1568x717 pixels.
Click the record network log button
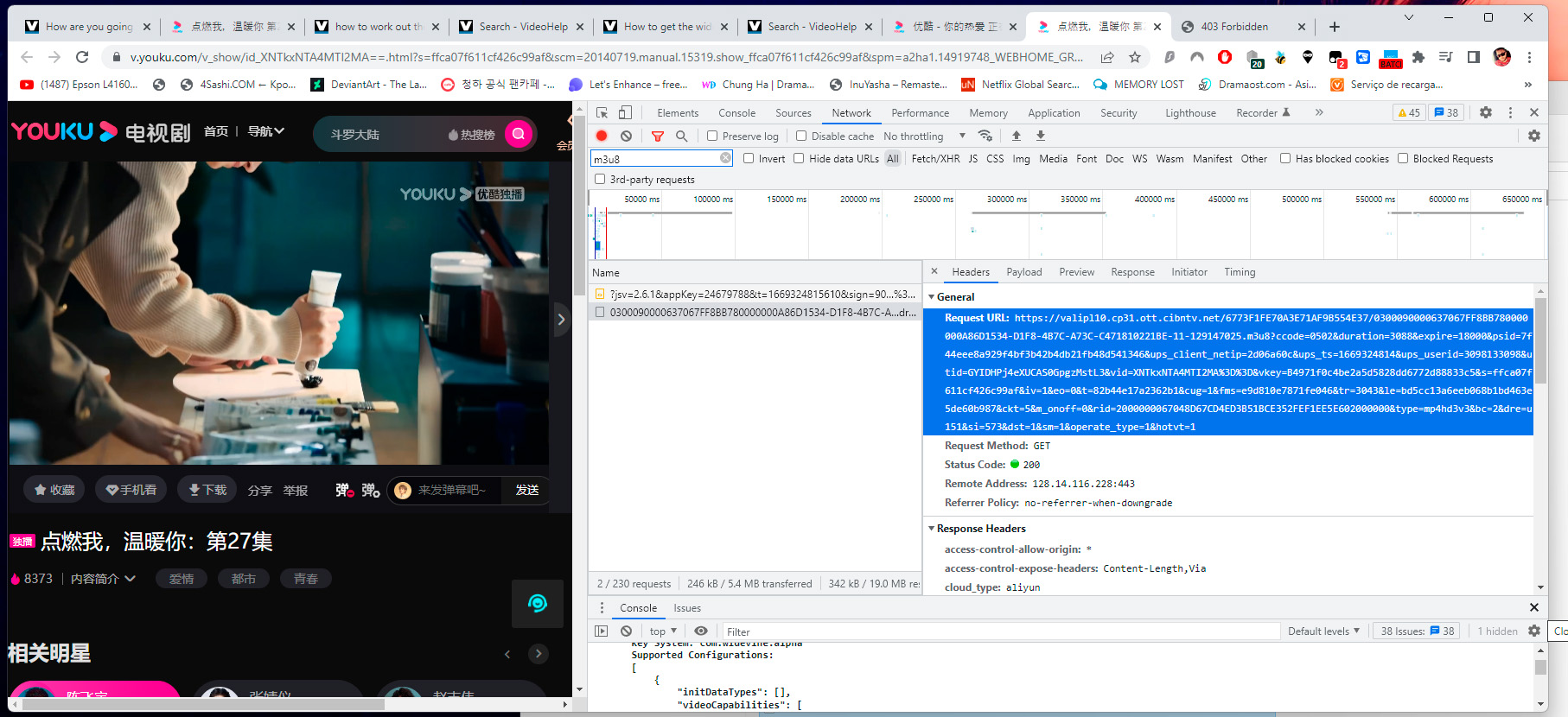(602, 136)
